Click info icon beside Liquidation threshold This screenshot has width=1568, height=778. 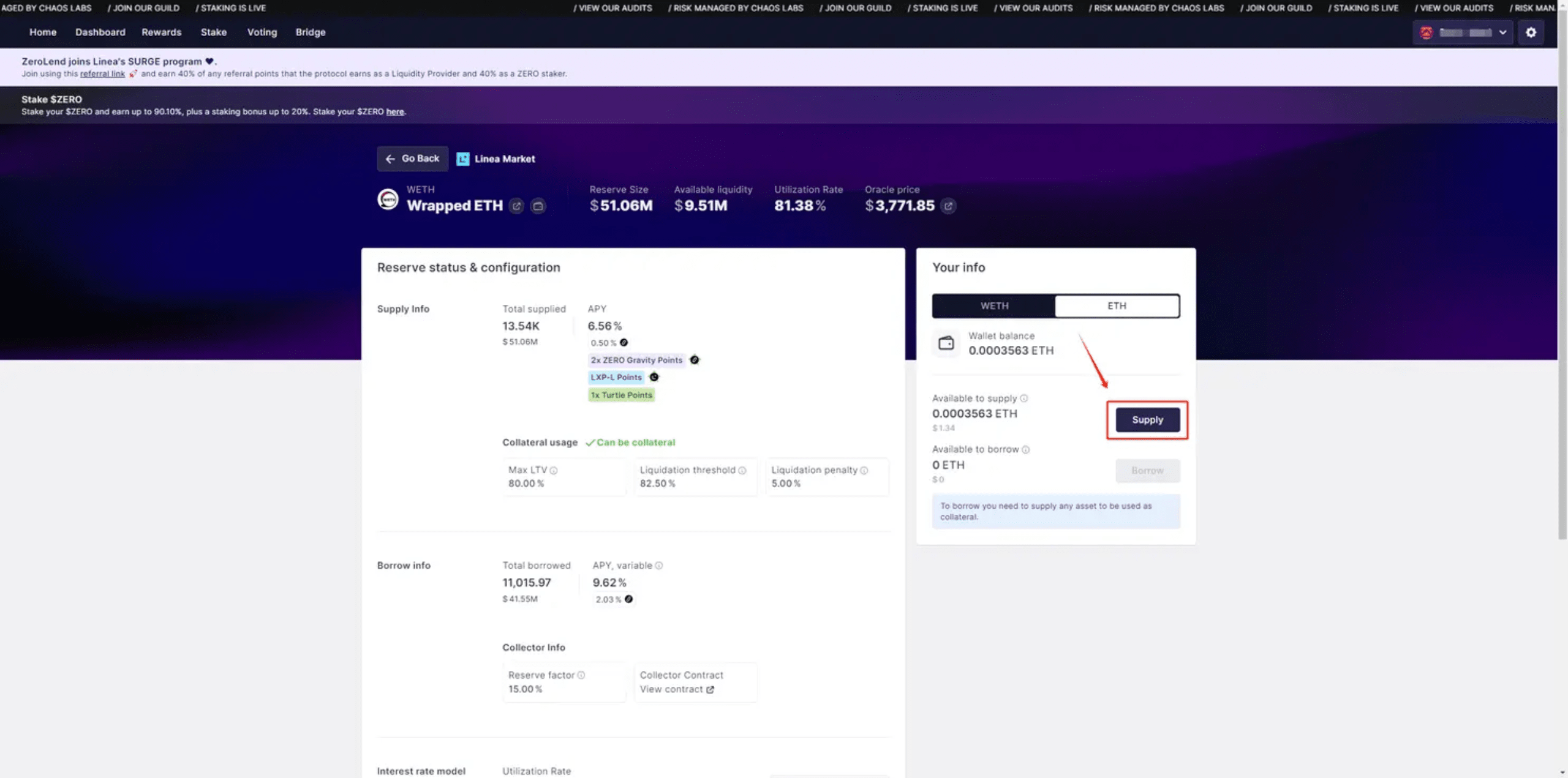coord(742,471)
